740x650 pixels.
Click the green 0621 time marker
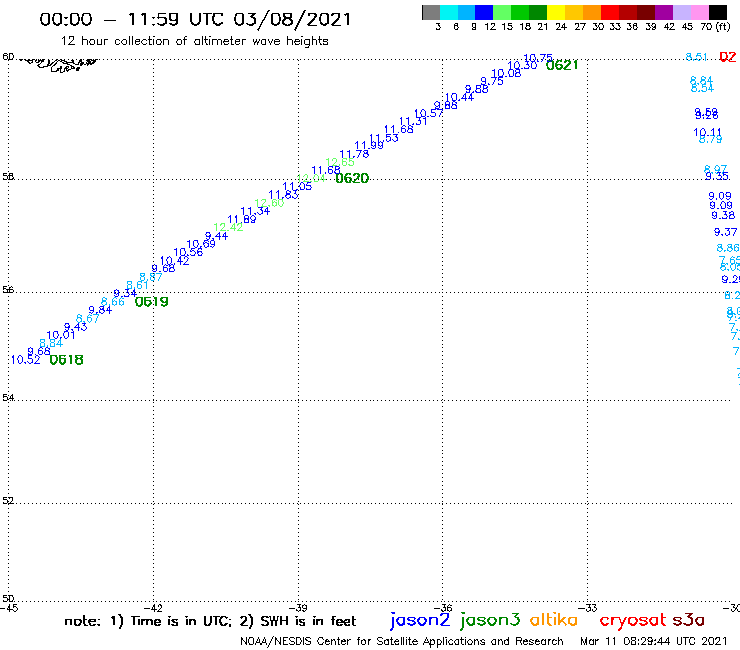click(x=562, y=65)
